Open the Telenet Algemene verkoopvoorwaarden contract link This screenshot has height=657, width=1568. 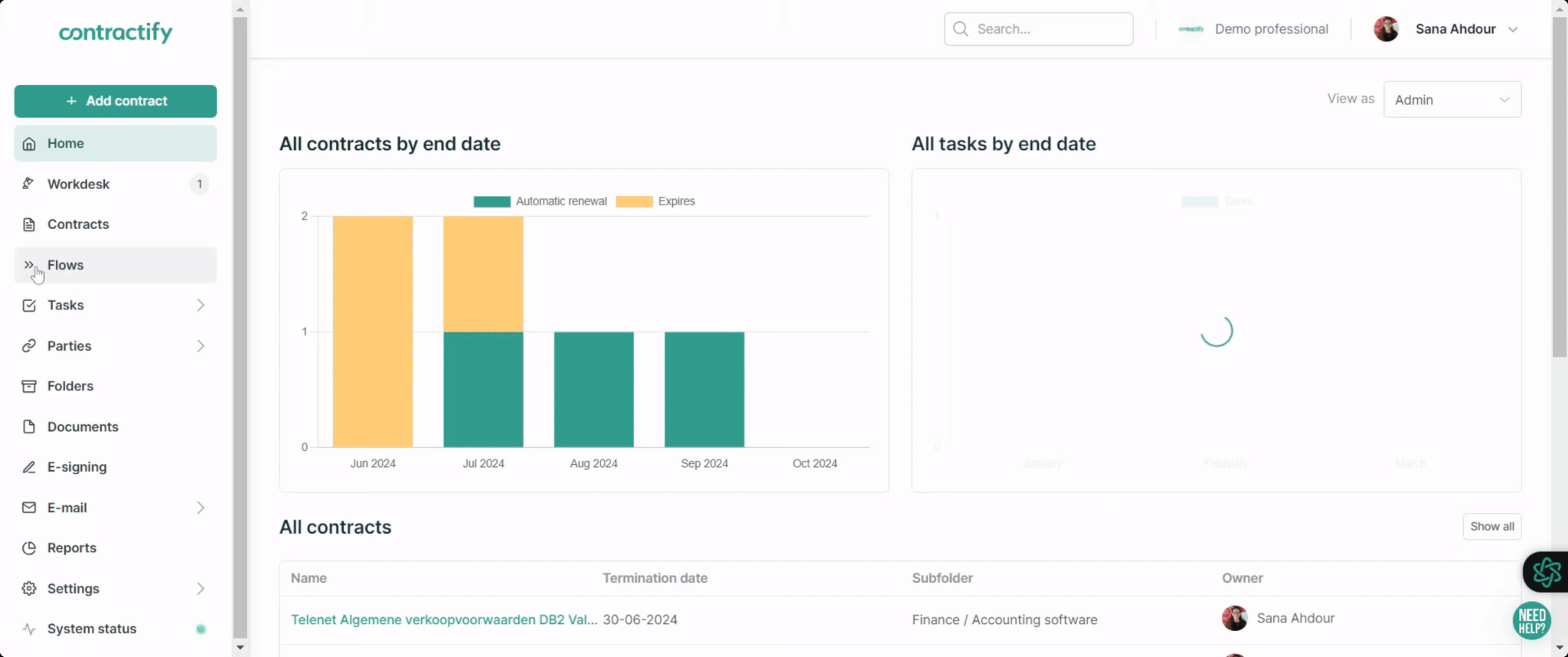(x=443, y=619)
